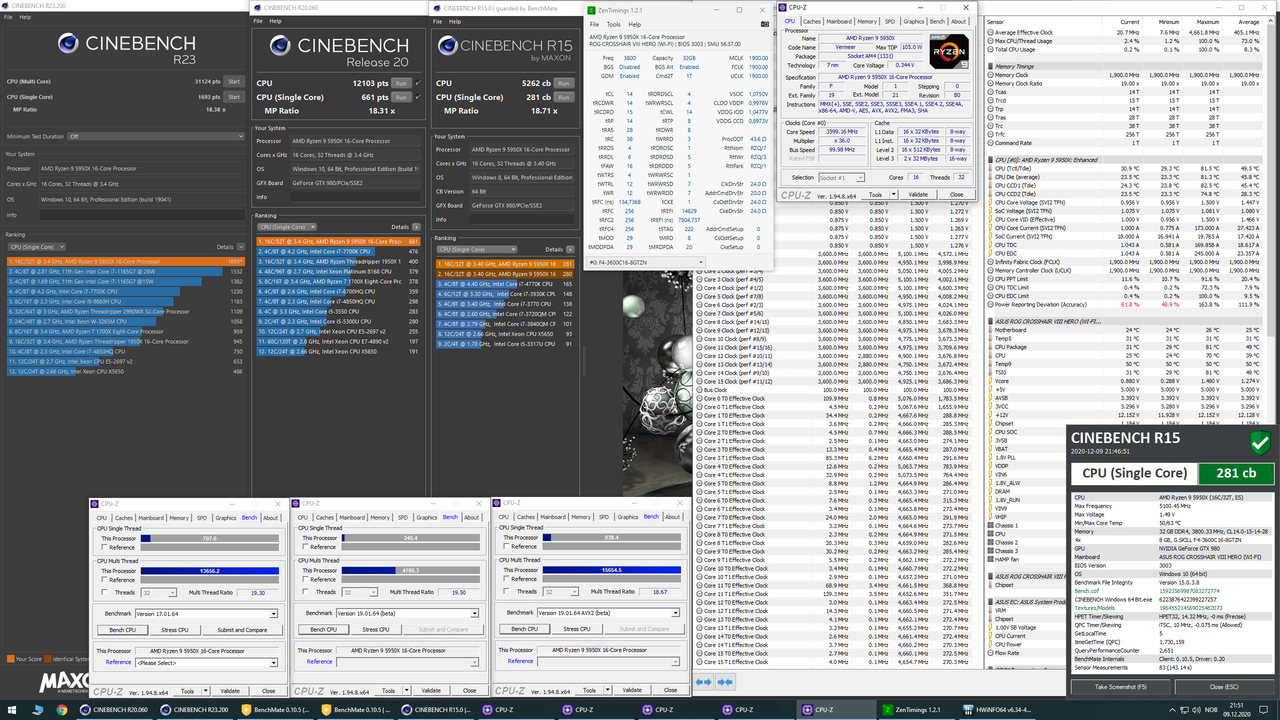Click Core 15 T1 Effective Clock icon
The width and height of the screenshot is (1280, 720).
pyautogui.click(x=699, y=661)
